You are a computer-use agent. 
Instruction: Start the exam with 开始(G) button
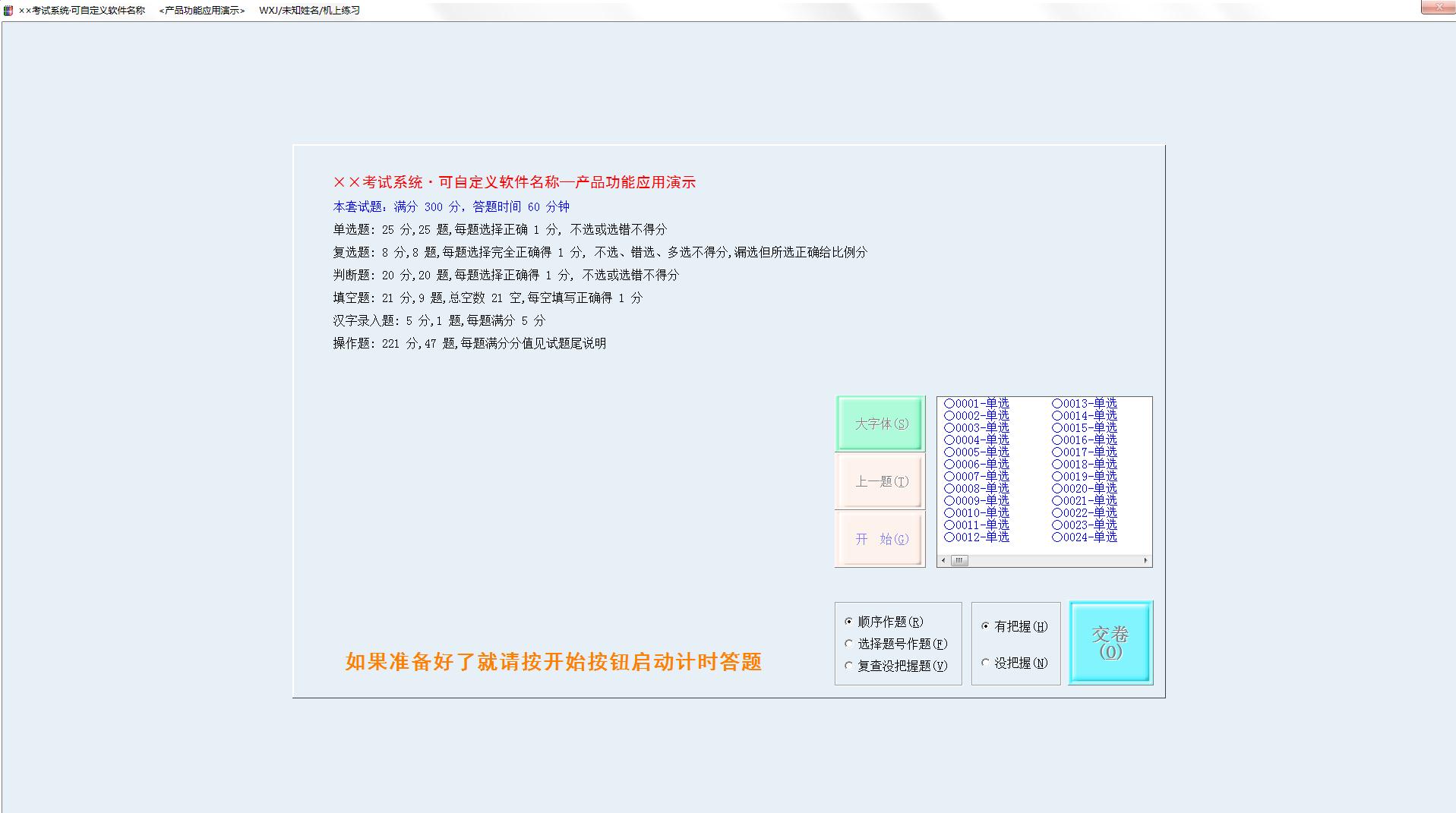coord(880,539)
